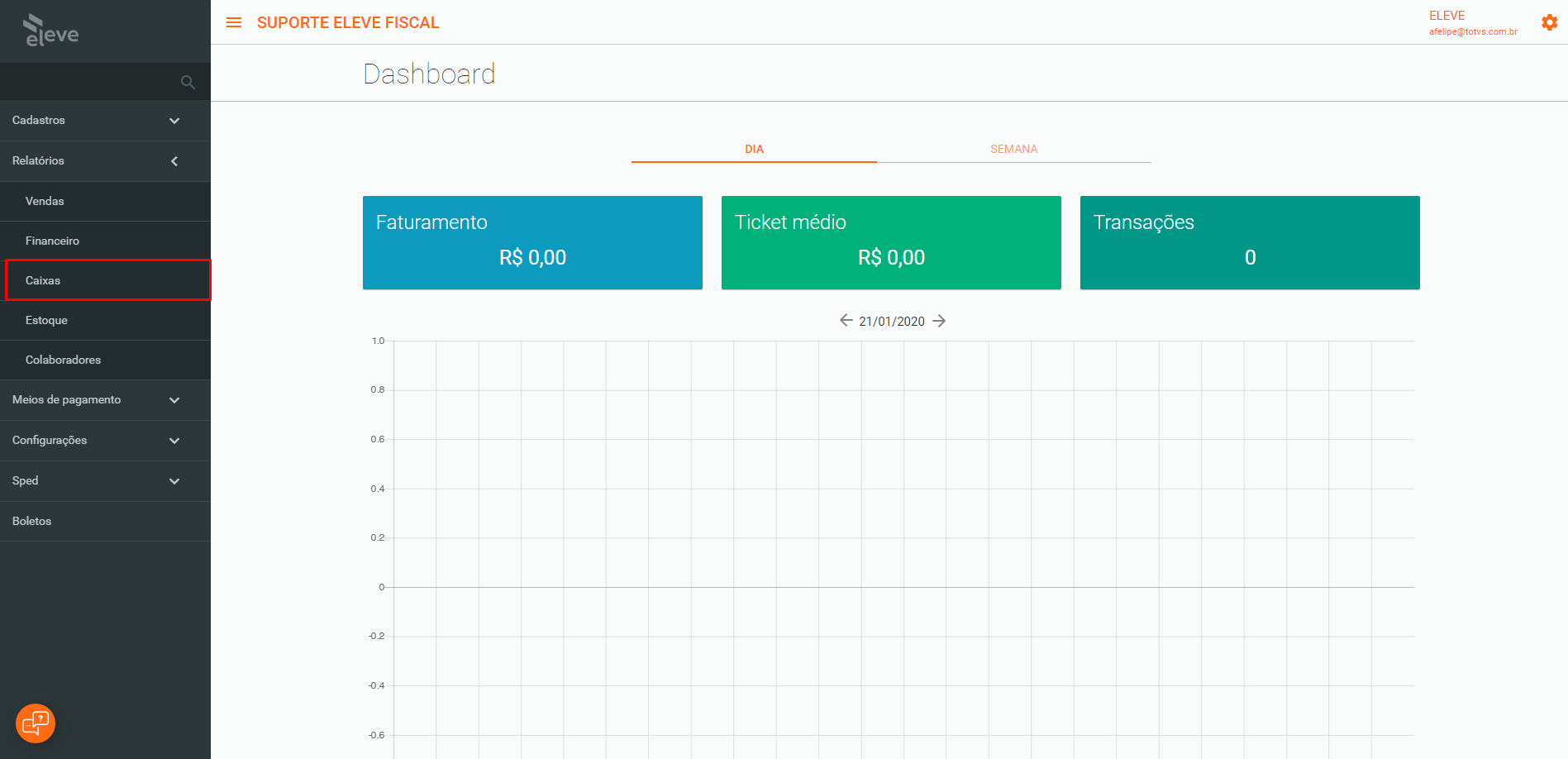Go to previous date with left arrow
The width and height of the screenshot is (1568, 759).
[846, 320]
